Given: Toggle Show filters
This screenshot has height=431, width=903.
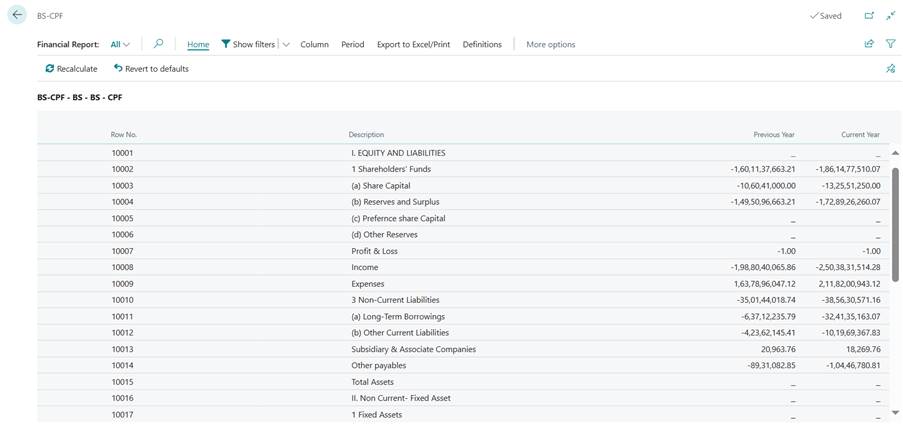Looking at the screenshot, I should [247, 44].
